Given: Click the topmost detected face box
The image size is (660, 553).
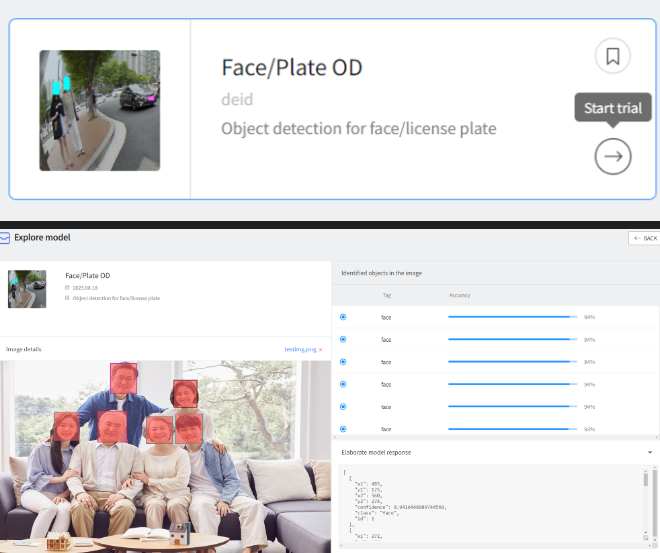Looking at the screenshot, I should [123, 377].
